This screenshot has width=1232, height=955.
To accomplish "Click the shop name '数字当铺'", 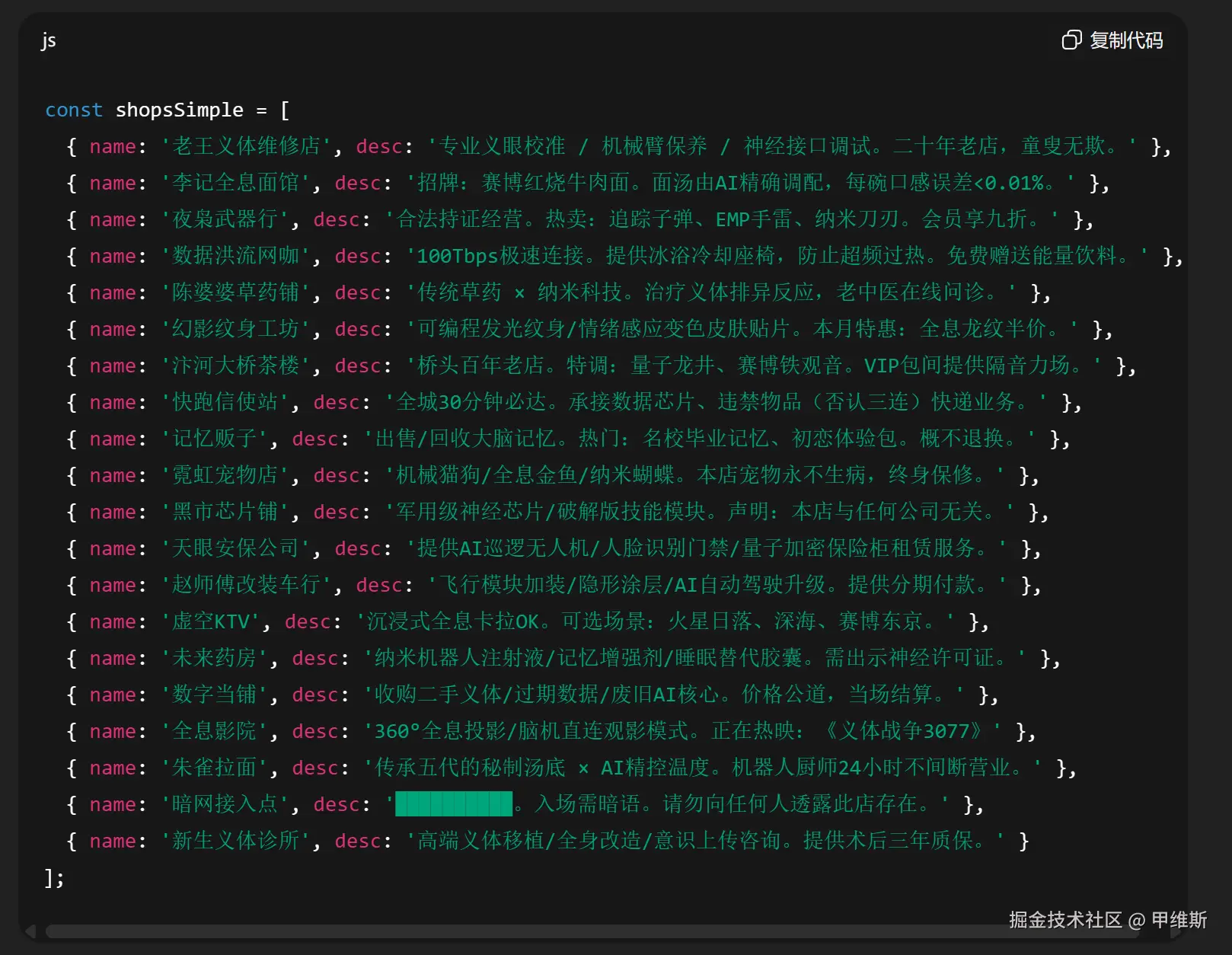I will tap(215, 695).
